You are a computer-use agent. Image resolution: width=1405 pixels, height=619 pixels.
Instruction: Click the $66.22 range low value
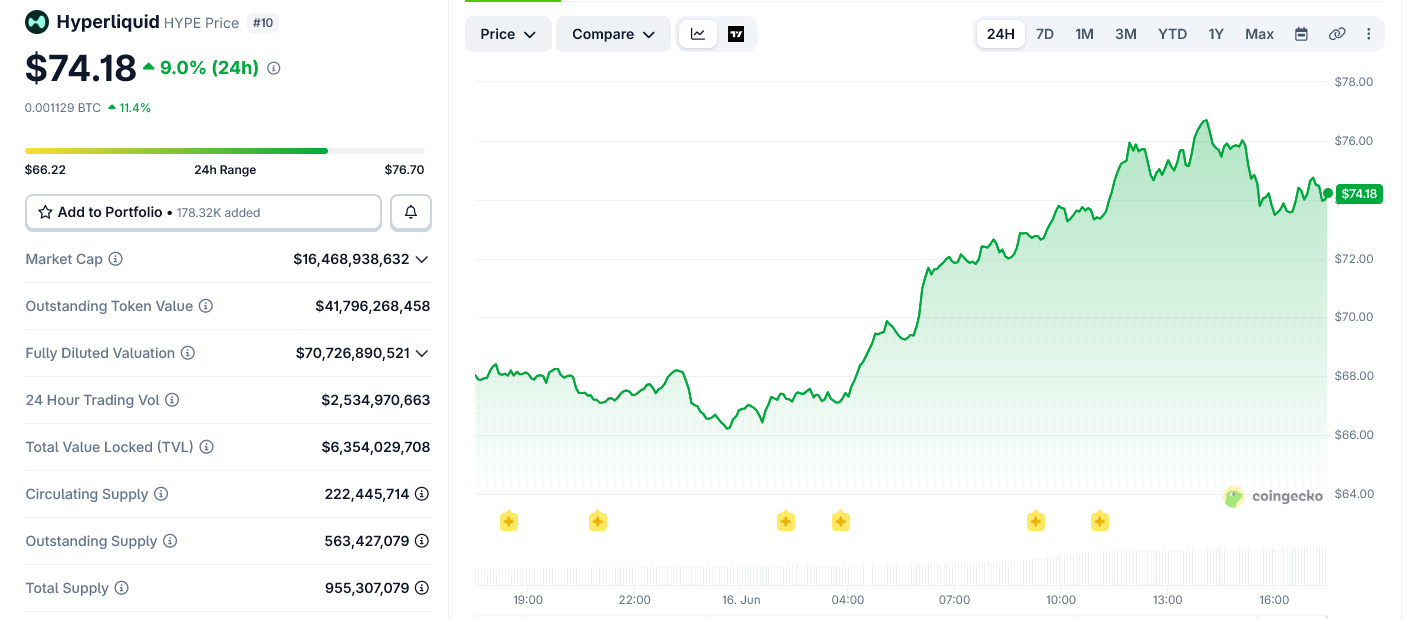pos(45,170)
